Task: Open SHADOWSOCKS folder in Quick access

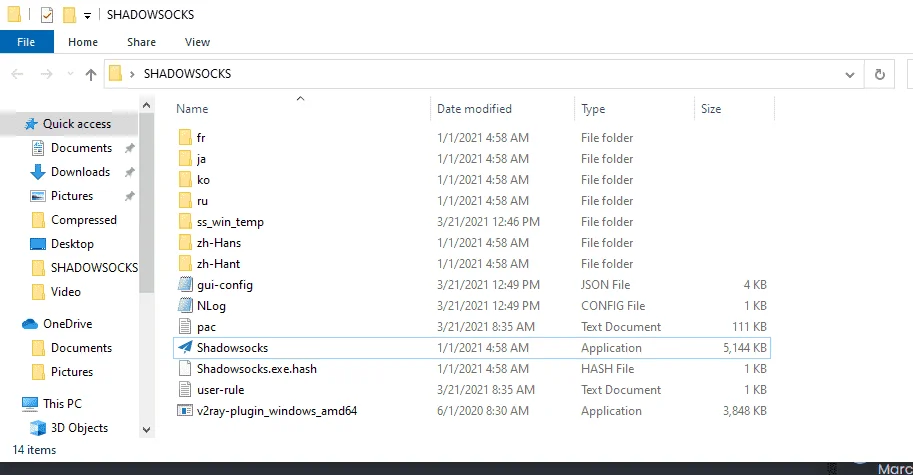Action: click(x=94, y=268)
